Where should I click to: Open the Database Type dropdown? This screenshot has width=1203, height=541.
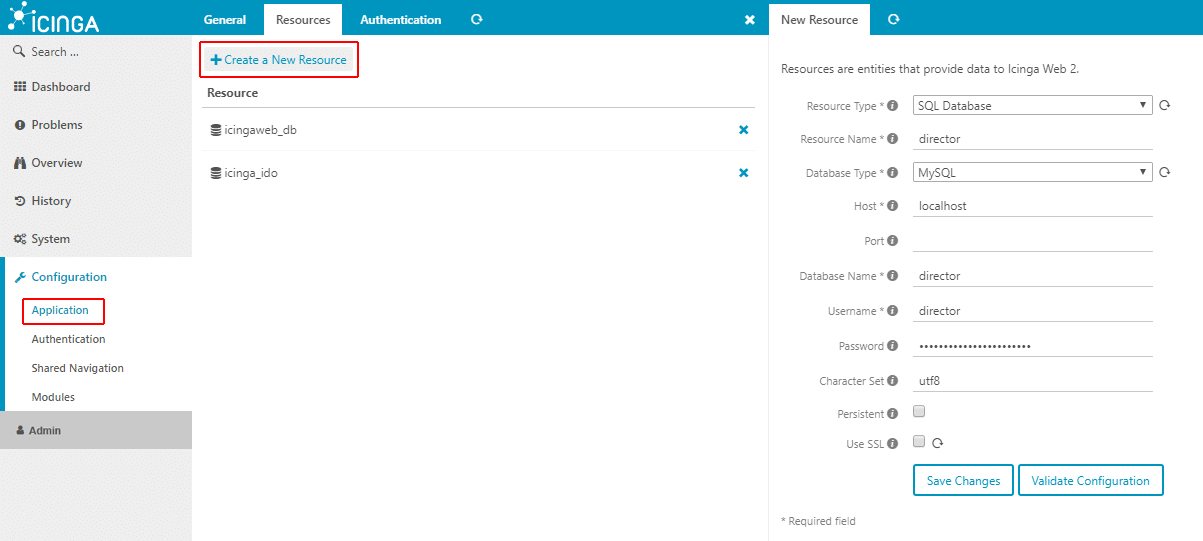click(x=1033, y=172)
